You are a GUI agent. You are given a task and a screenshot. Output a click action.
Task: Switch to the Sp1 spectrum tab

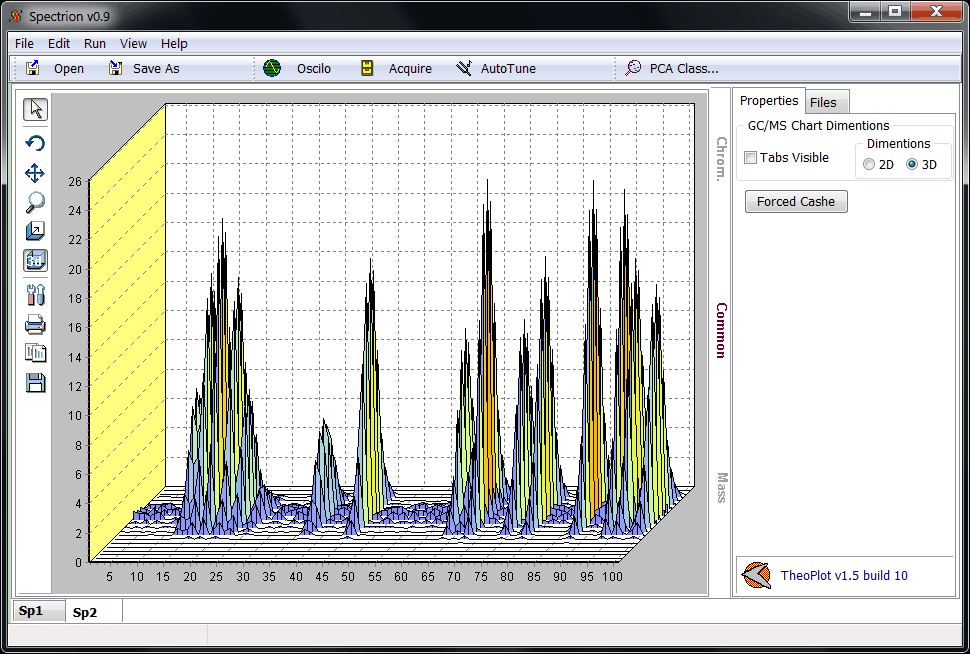[x=31, y=611]
